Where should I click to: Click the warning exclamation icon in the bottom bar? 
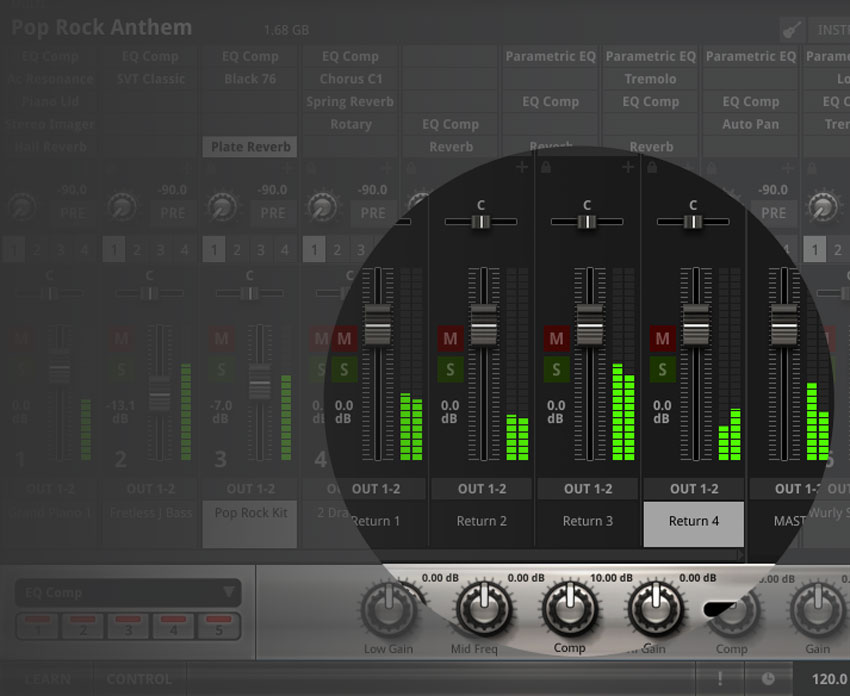point(721,679)
